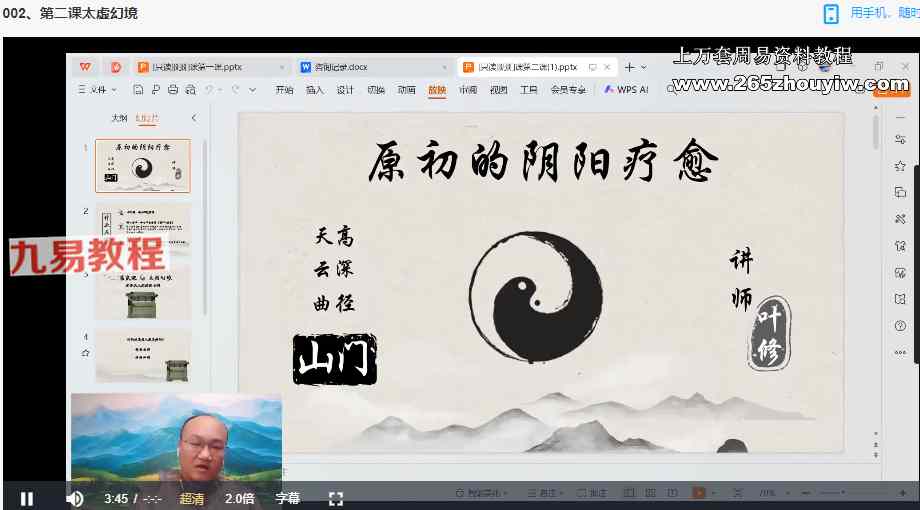Click the new tab plus icon
The width and height of the screenshot is (920, 510).
click(630, 67)
